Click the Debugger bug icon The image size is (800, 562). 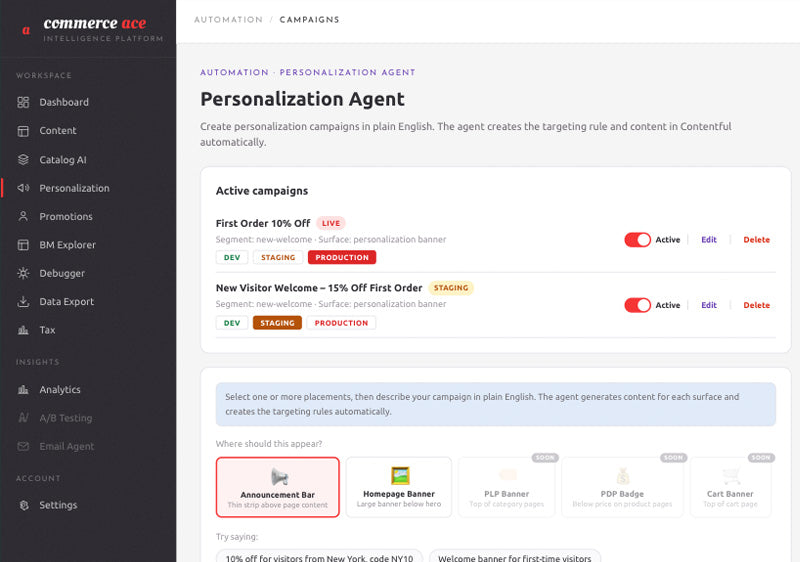(x=23, y=273)
